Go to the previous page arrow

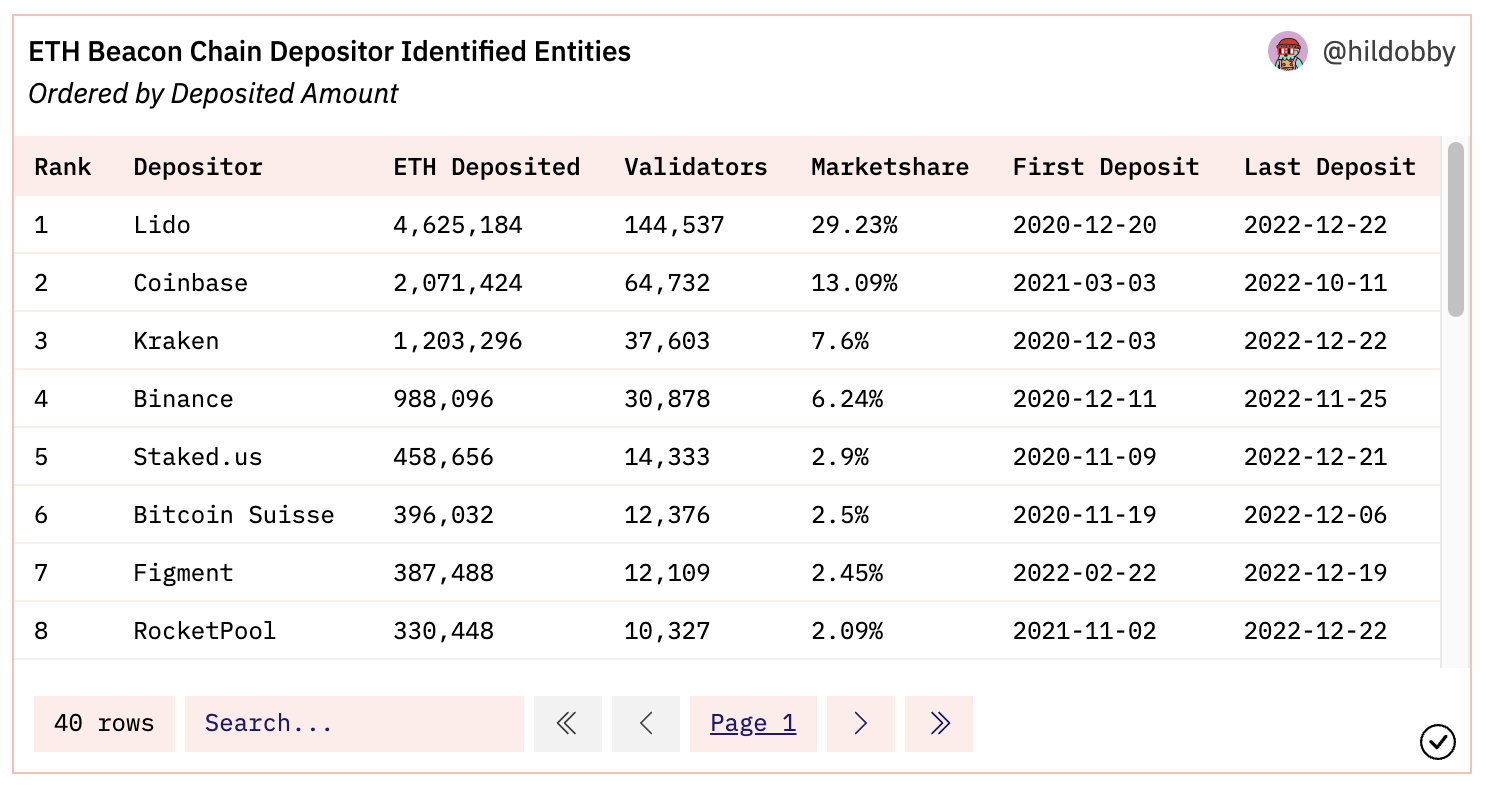[x=645, y=724]
